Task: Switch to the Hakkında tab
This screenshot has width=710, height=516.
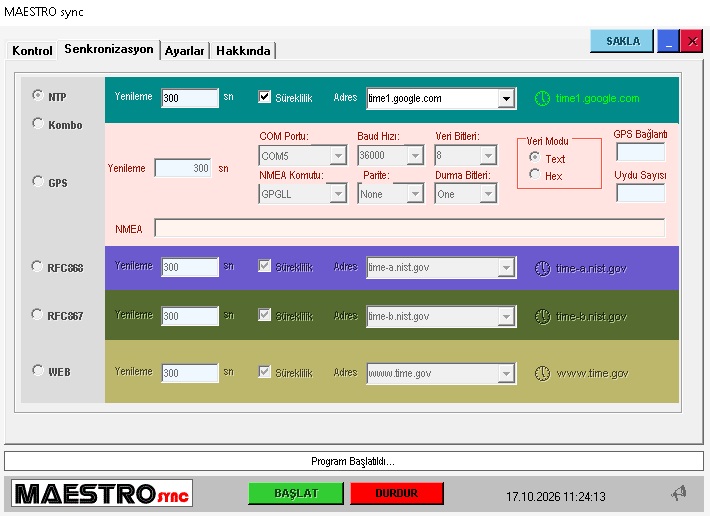Action: tap(243, 51)
